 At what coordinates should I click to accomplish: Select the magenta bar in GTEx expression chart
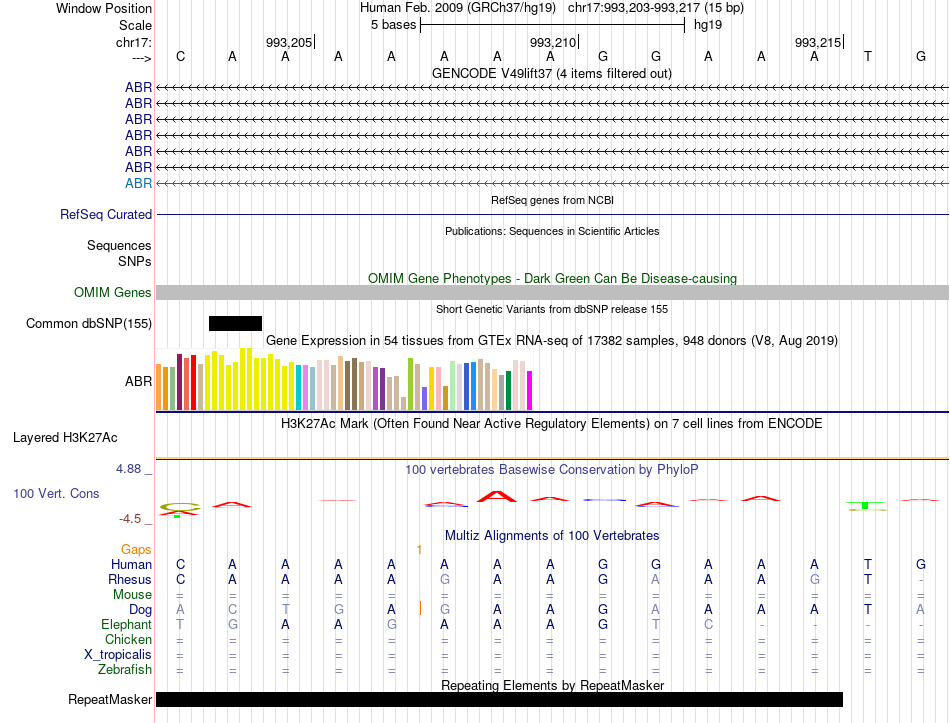pyautogui.click(x=530, y=391)
